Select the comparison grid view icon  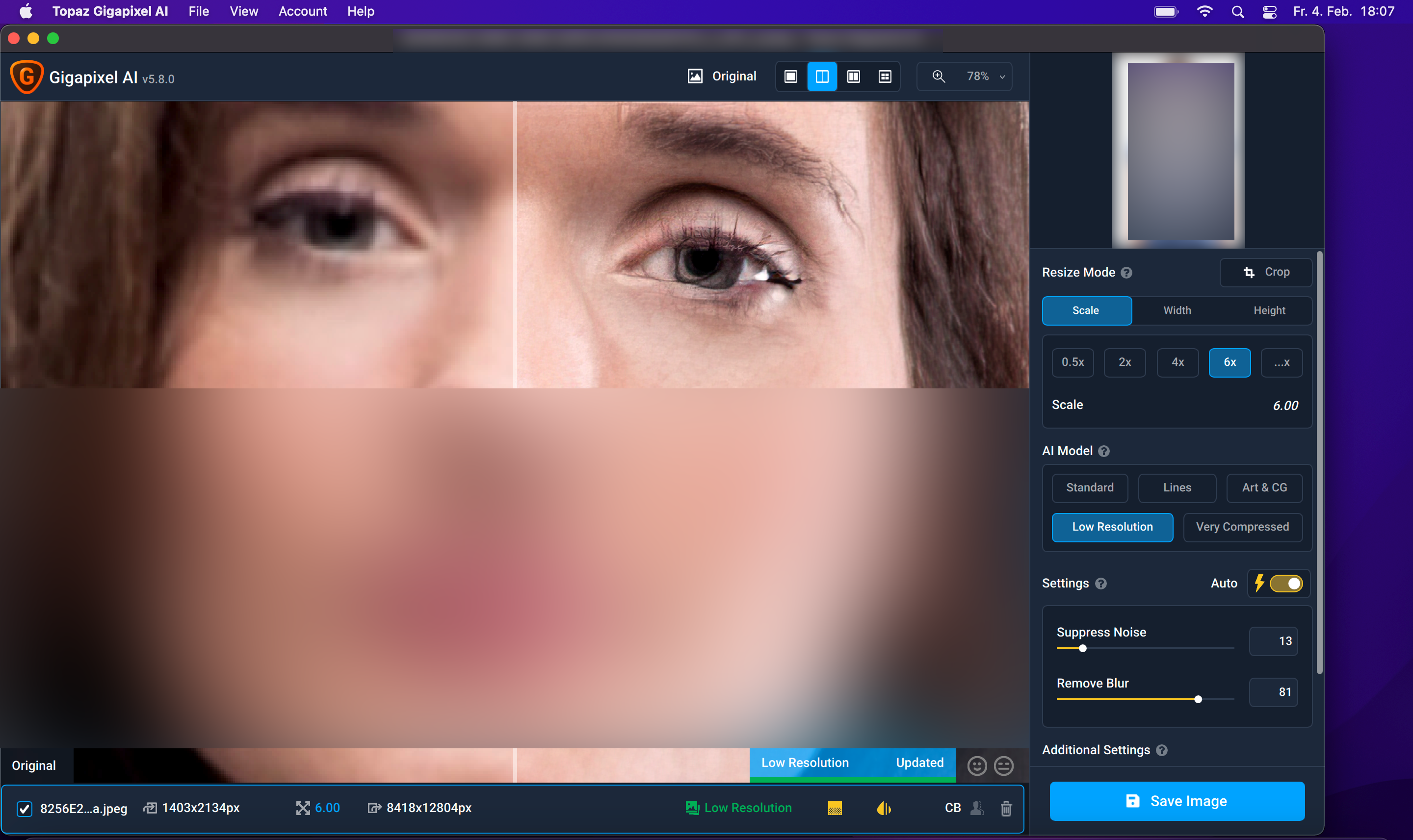point(885,76)
